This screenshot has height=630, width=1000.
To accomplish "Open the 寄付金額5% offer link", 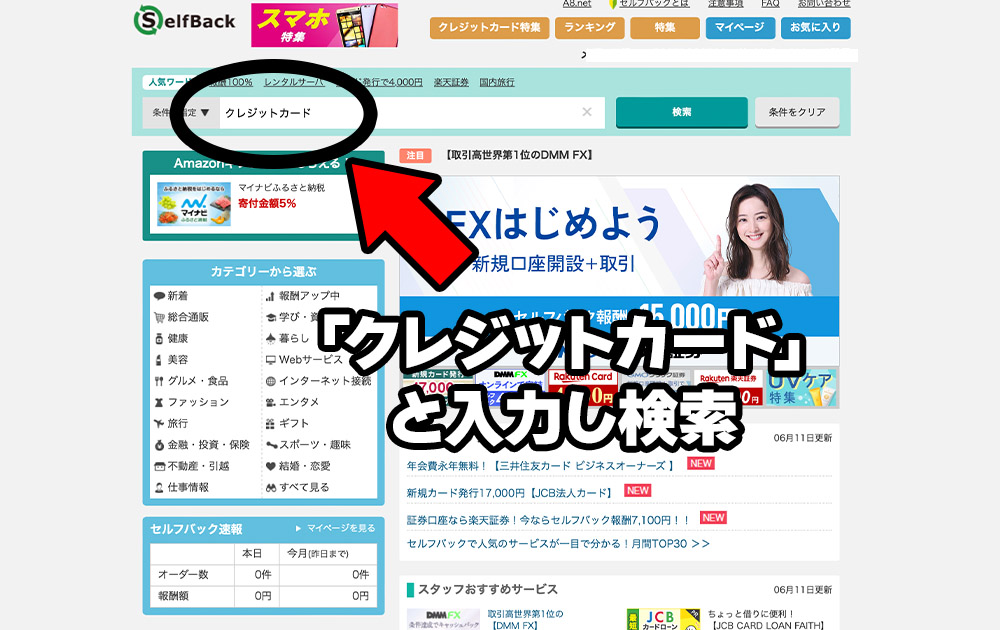I will [267, 203].
